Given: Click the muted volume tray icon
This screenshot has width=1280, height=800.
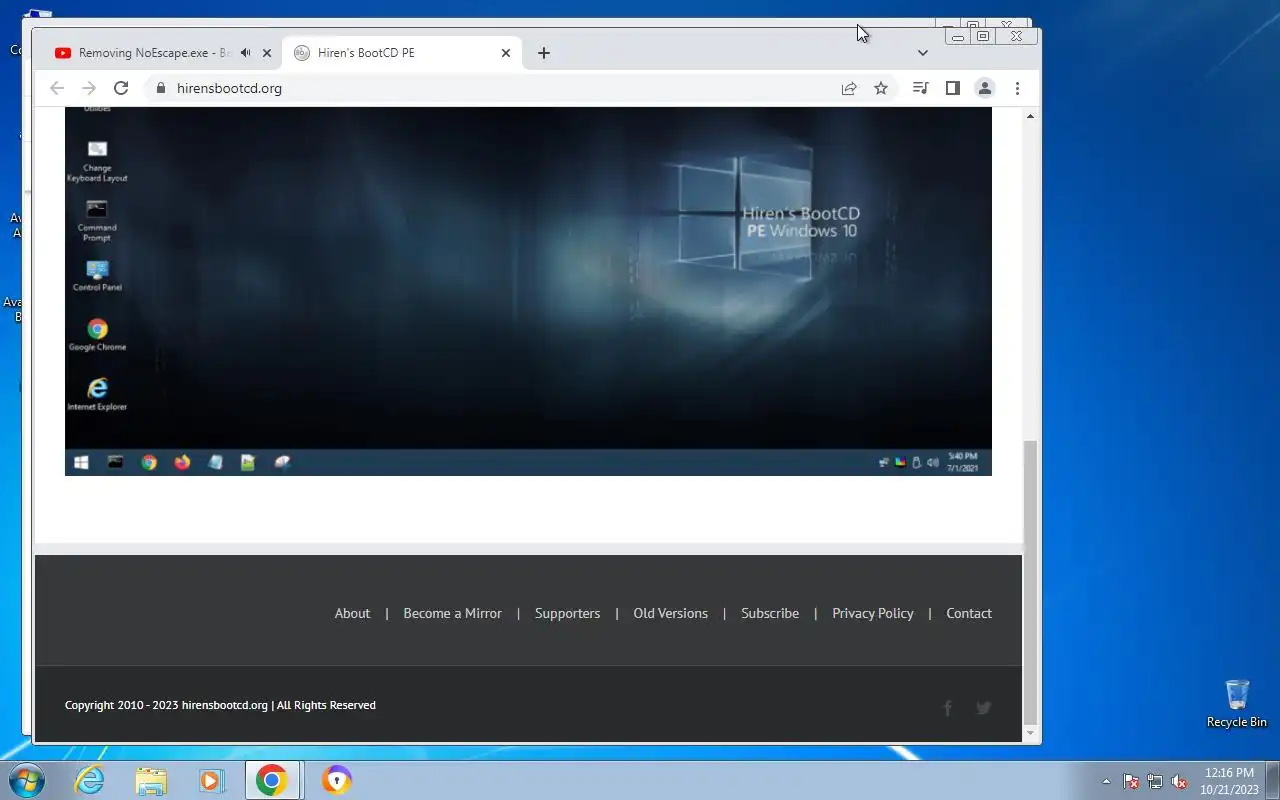Looking at the screenshot, I should click(x=1179, y=781).
